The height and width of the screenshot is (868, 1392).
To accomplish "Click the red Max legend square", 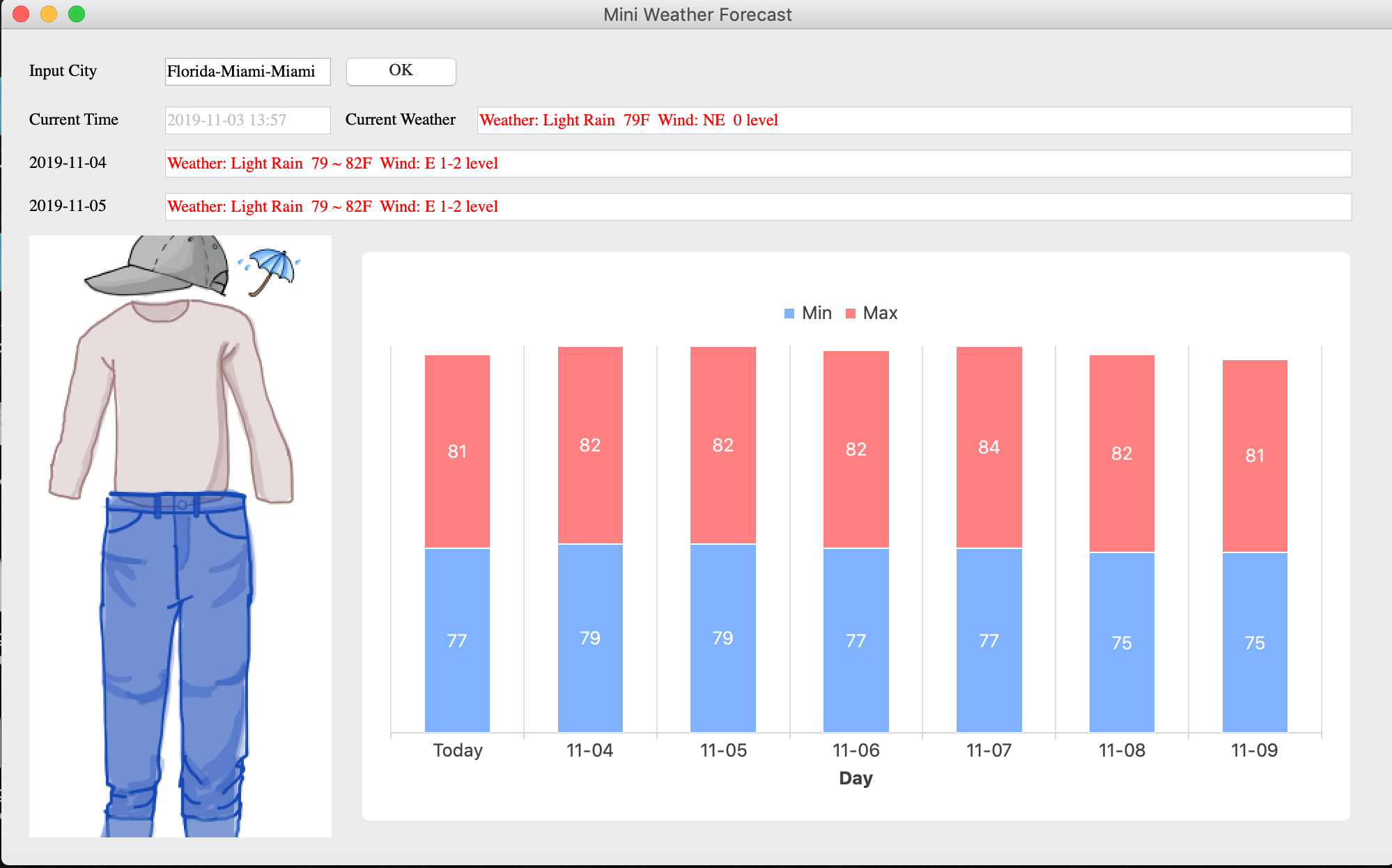I will tap(850, 313).
